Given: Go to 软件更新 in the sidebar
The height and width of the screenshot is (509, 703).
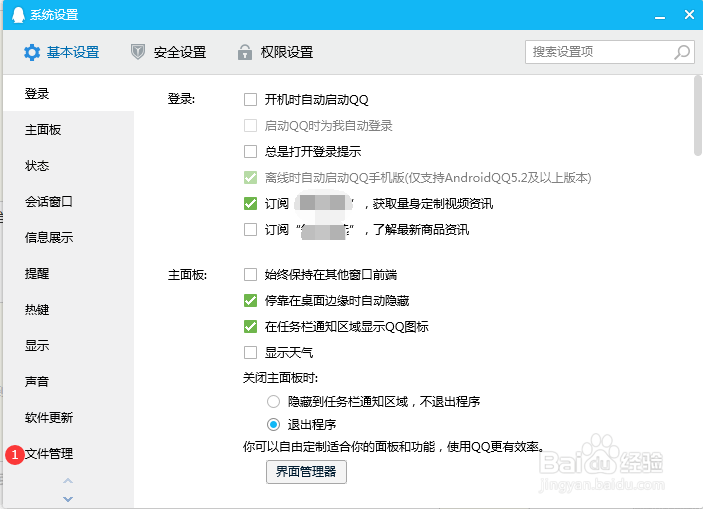Looking at the screenshot, I should coord(69,418).
